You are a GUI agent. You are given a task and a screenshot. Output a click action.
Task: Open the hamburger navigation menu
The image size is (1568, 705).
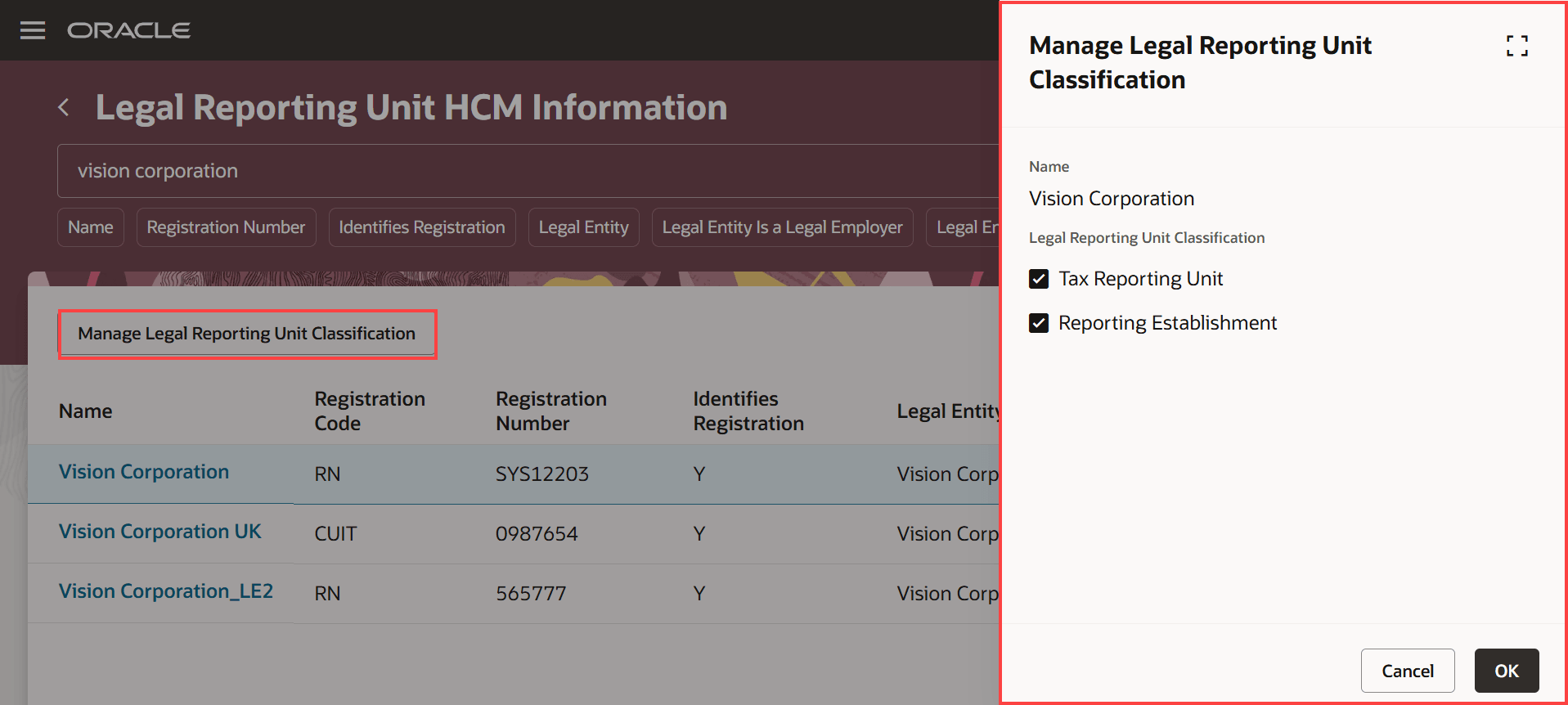click(x=33, y=30)
